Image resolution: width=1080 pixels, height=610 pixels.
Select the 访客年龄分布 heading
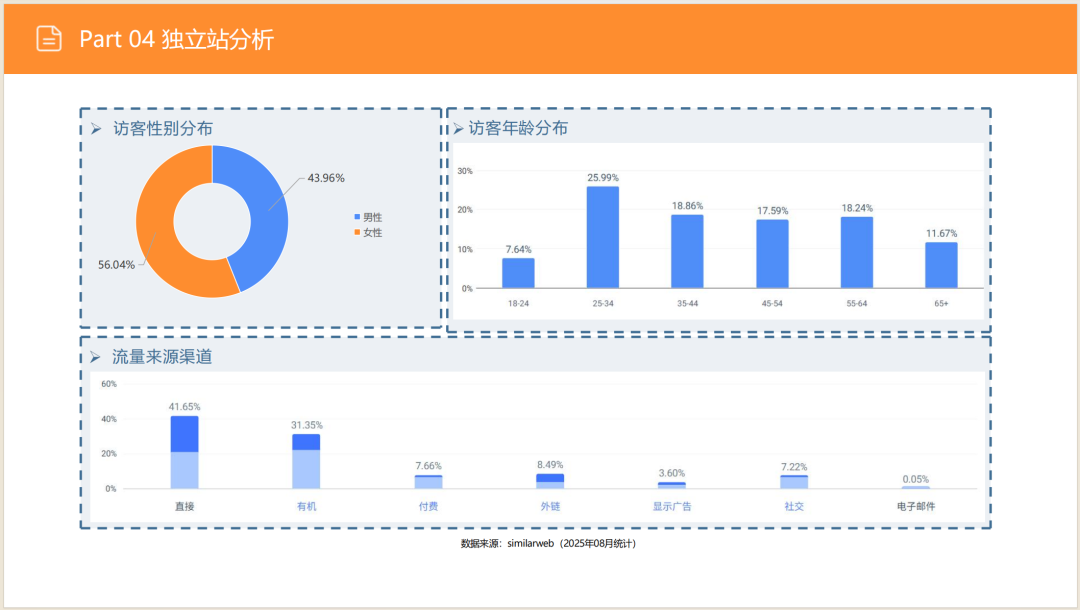pos(518,128)
